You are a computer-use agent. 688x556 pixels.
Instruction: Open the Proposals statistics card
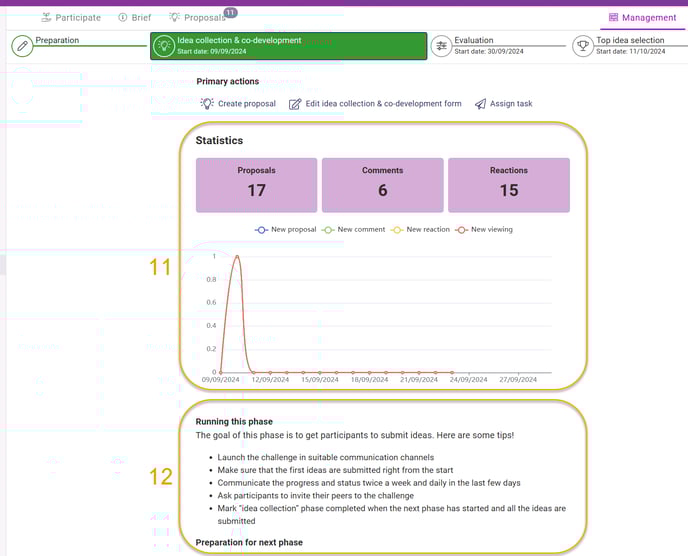[x=257, y=185]
